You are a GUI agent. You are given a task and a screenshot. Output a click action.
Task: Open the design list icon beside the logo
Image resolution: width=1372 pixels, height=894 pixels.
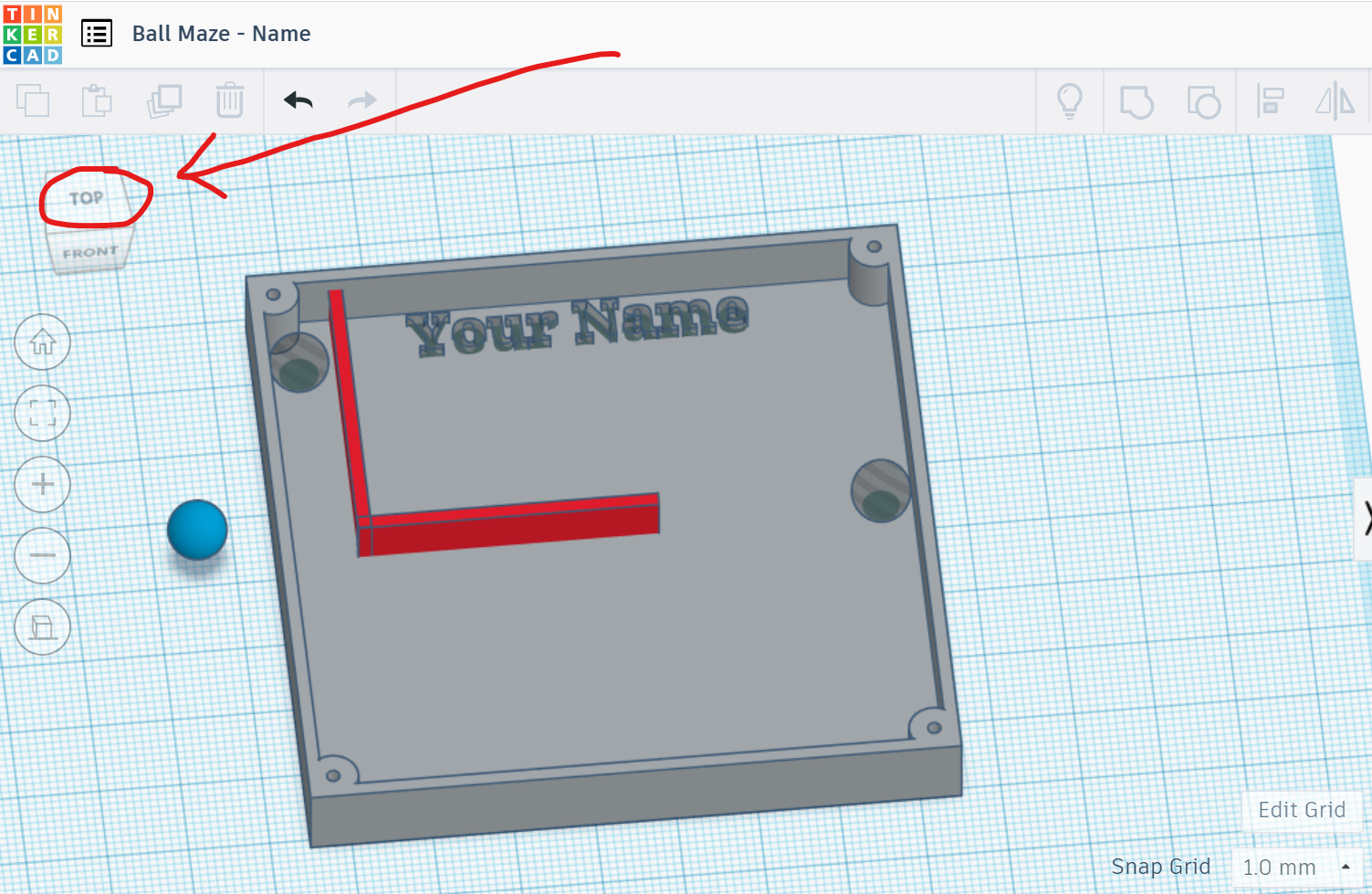96,33
